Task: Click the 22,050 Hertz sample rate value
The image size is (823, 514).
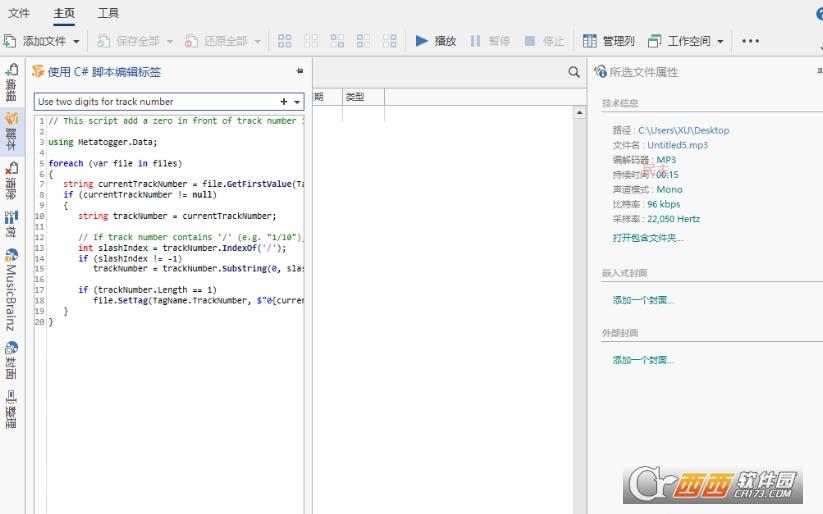Action: [673, 218]
